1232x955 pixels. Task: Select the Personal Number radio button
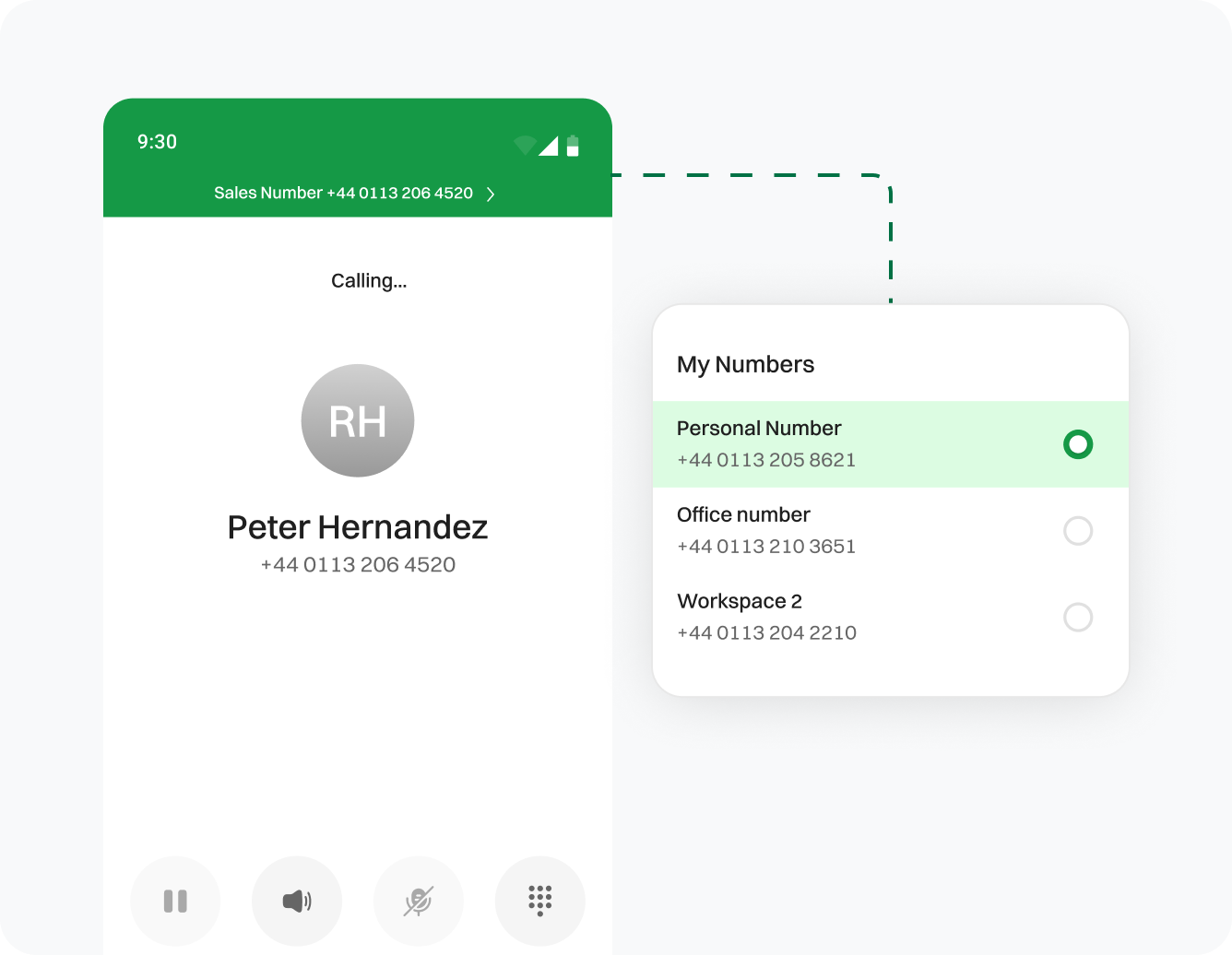tap(1077, 444)
